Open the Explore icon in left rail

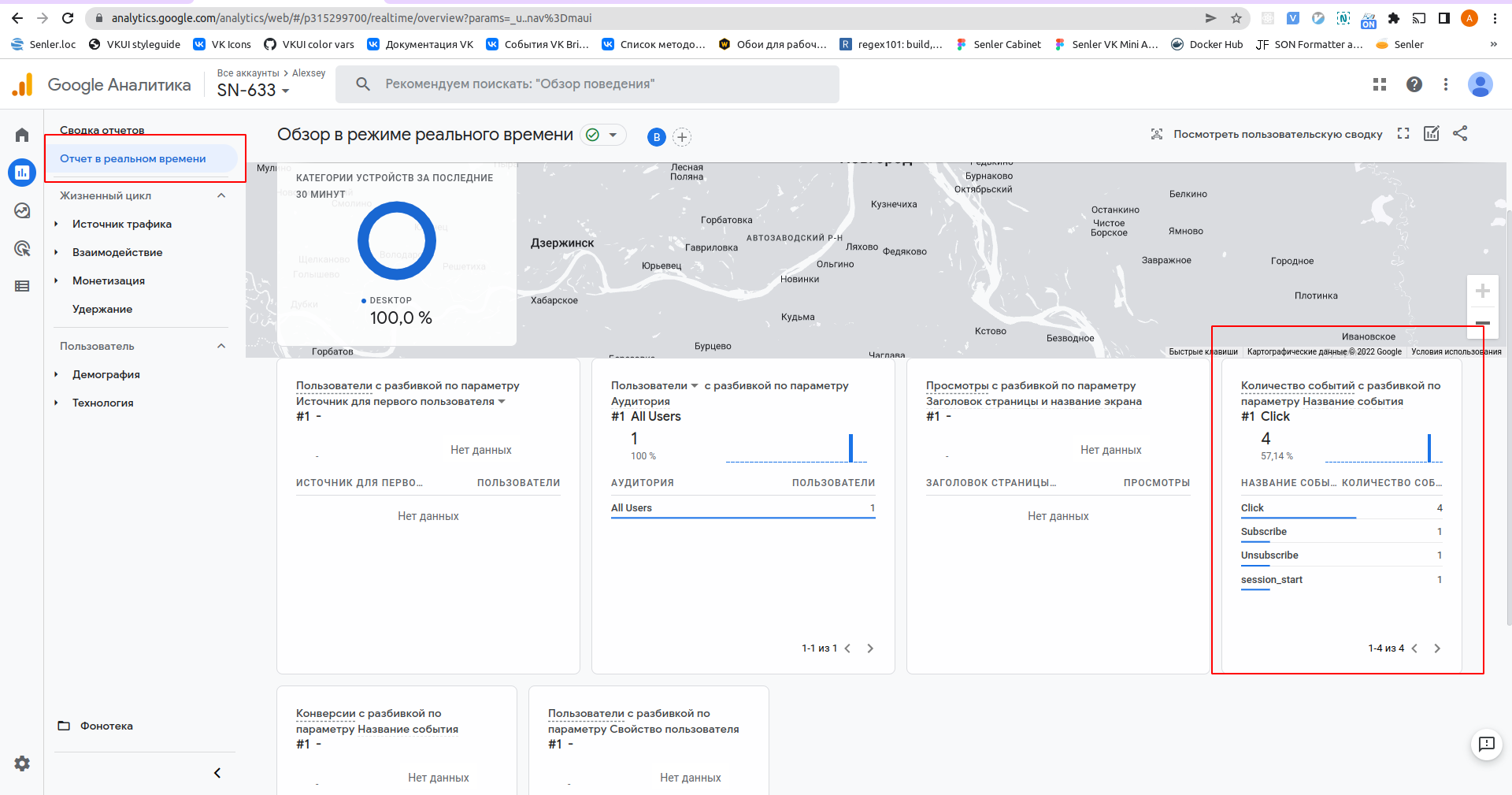point(22,210)
